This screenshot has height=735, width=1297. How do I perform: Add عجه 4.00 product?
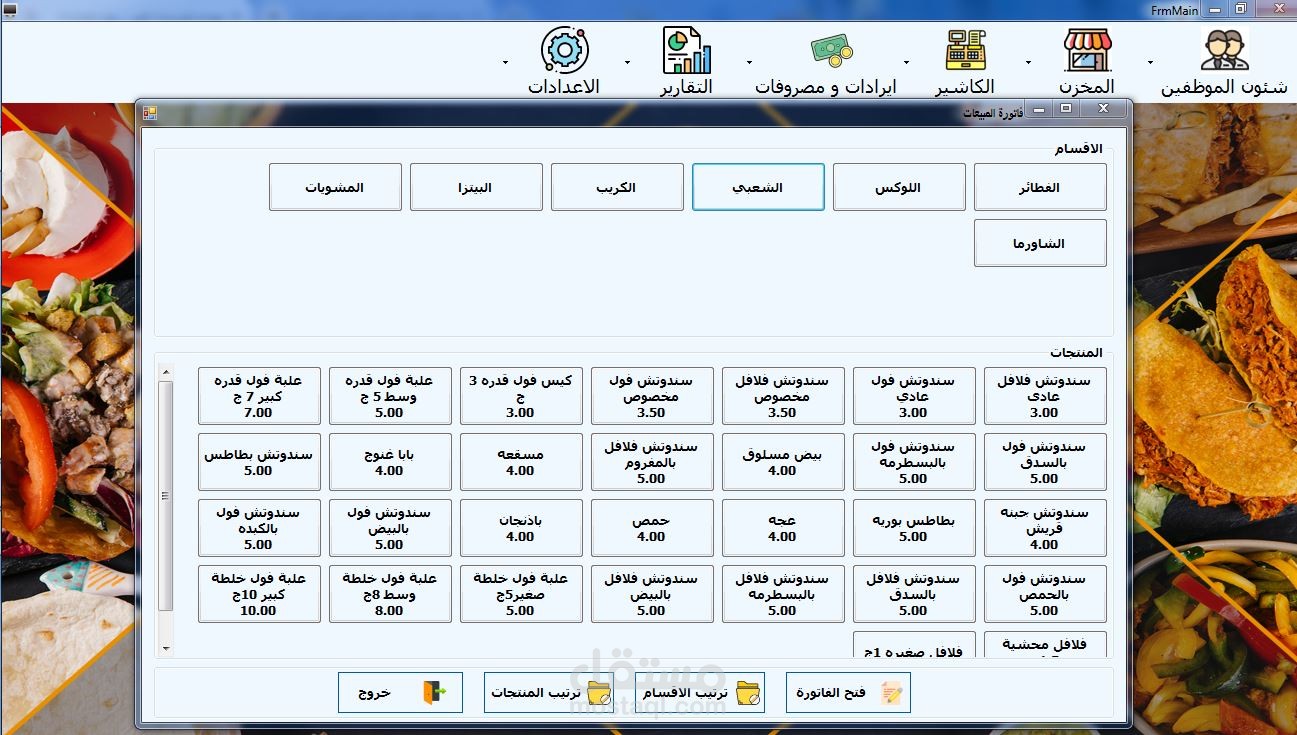pos(783,528)
